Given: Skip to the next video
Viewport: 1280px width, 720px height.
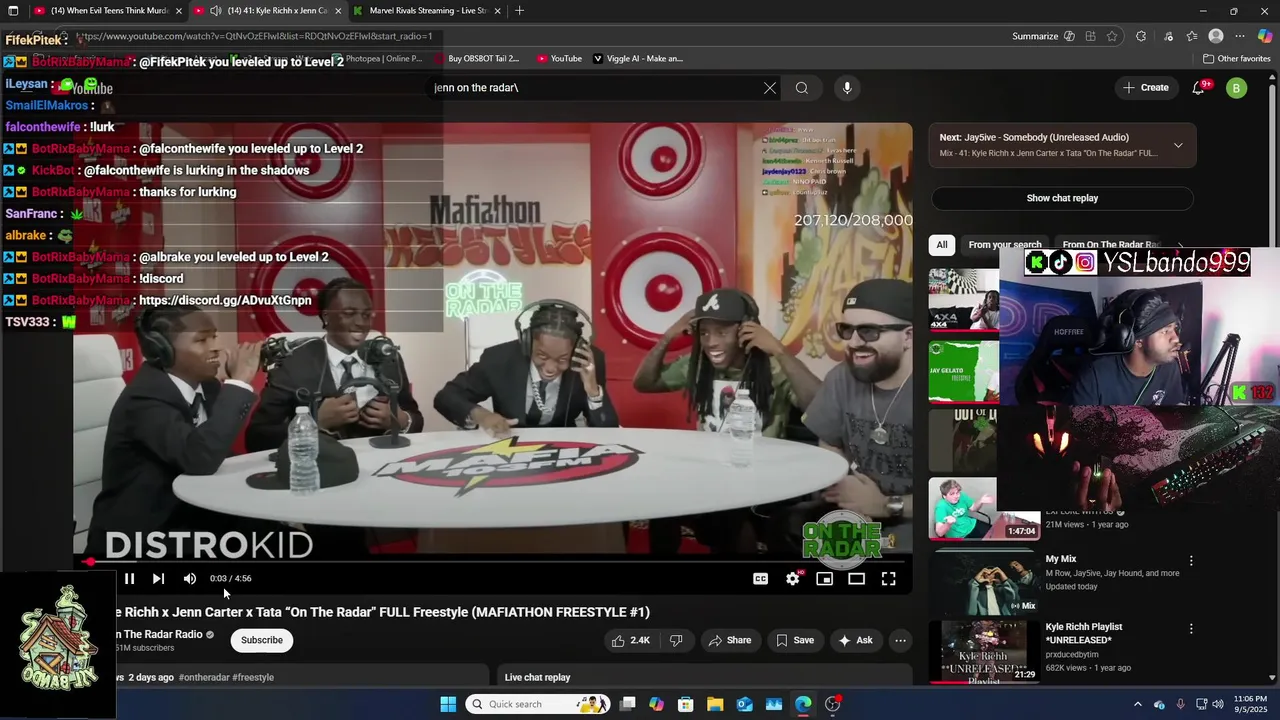Looking at the screenshot, I should (158, 578).
